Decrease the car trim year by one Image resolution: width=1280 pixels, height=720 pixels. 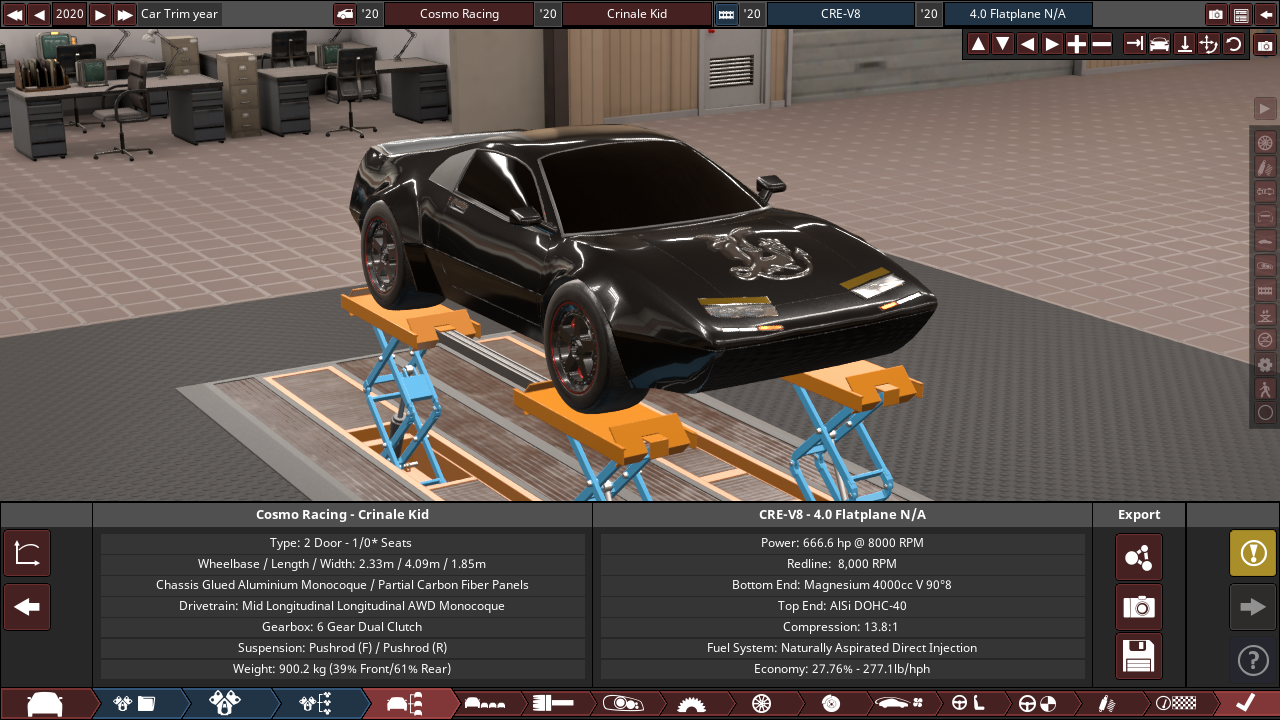[x=39, y=14]
